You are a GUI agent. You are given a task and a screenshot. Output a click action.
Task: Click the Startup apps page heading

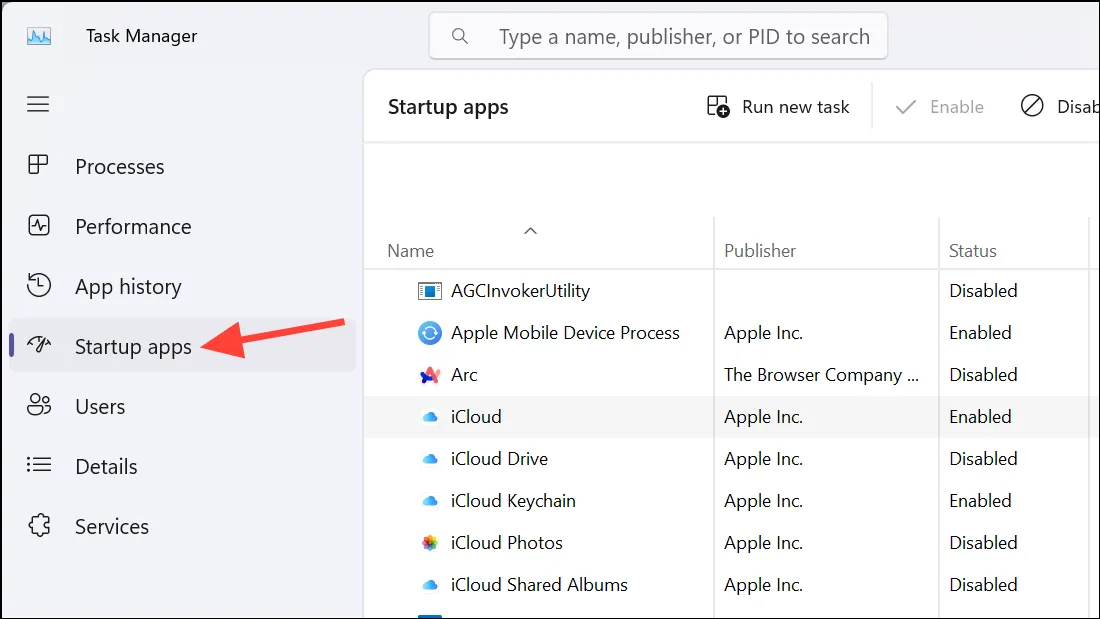[448, 107]
